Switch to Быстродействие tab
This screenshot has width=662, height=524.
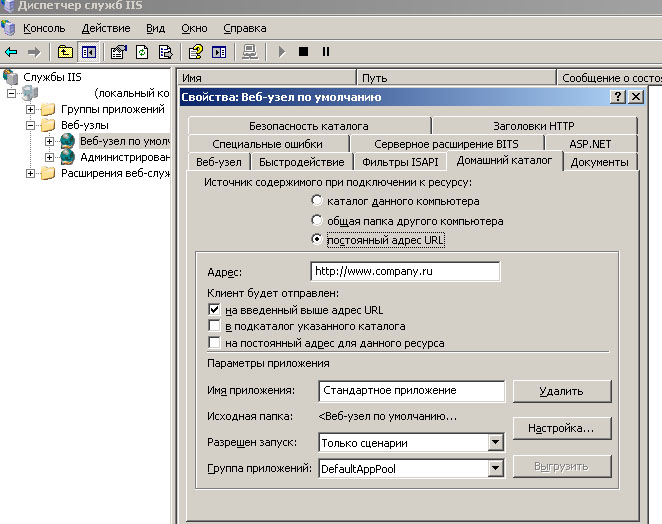pos(301,162)
